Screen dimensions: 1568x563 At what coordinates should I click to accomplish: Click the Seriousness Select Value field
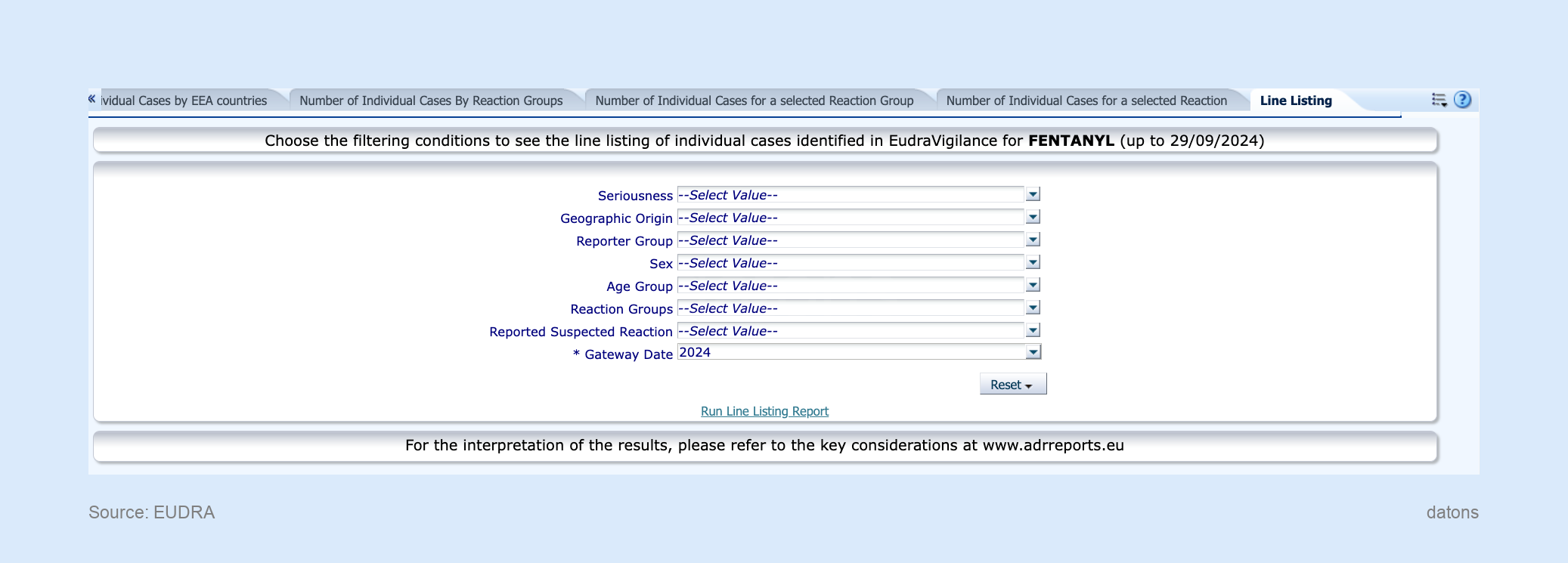[x=851, y=195]
